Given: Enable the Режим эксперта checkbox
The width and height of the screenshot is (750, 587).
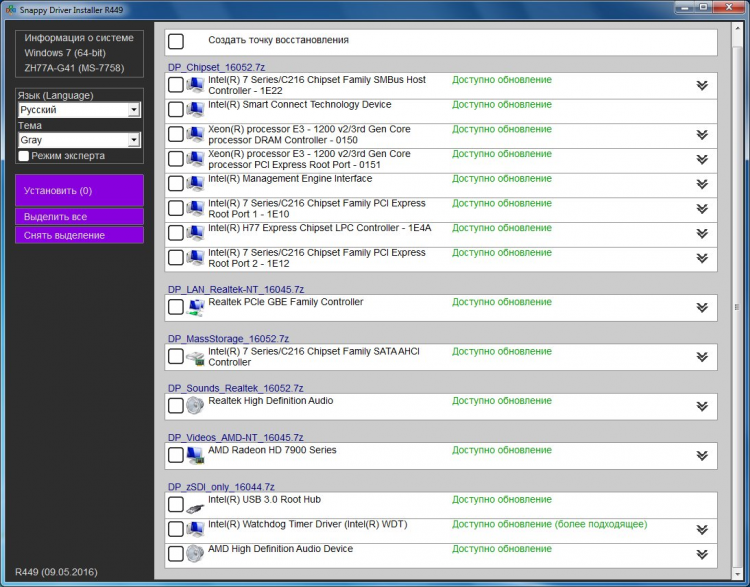Looking at the screenshot, I should tap(23, 156).
